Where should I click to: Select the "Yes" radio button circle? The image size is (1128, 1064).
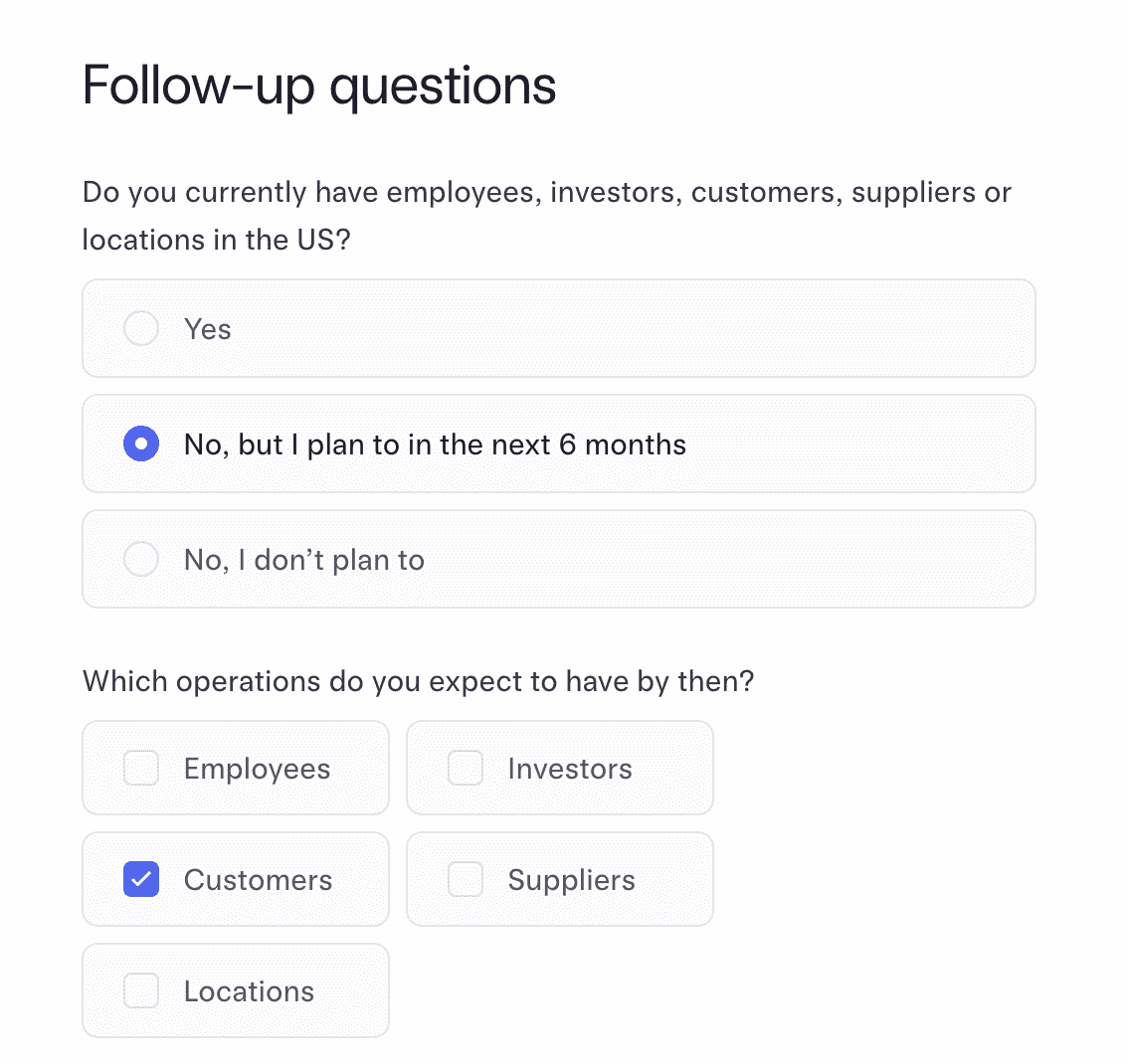click(x=141, y=328)
